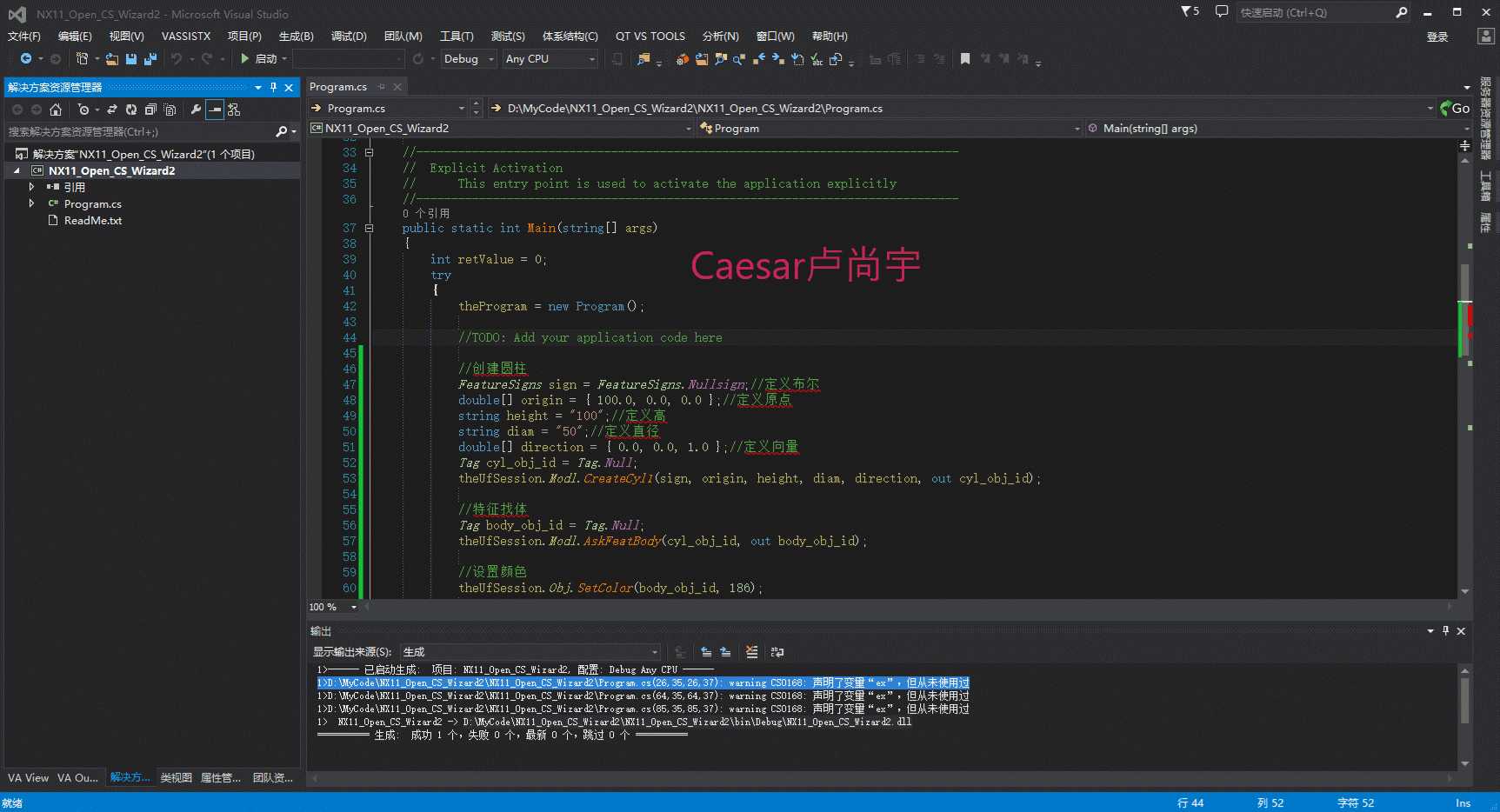Viewport: 1500px width, 812px height.
Task: Toggle preview selected items button
Action: pos(215,110)
